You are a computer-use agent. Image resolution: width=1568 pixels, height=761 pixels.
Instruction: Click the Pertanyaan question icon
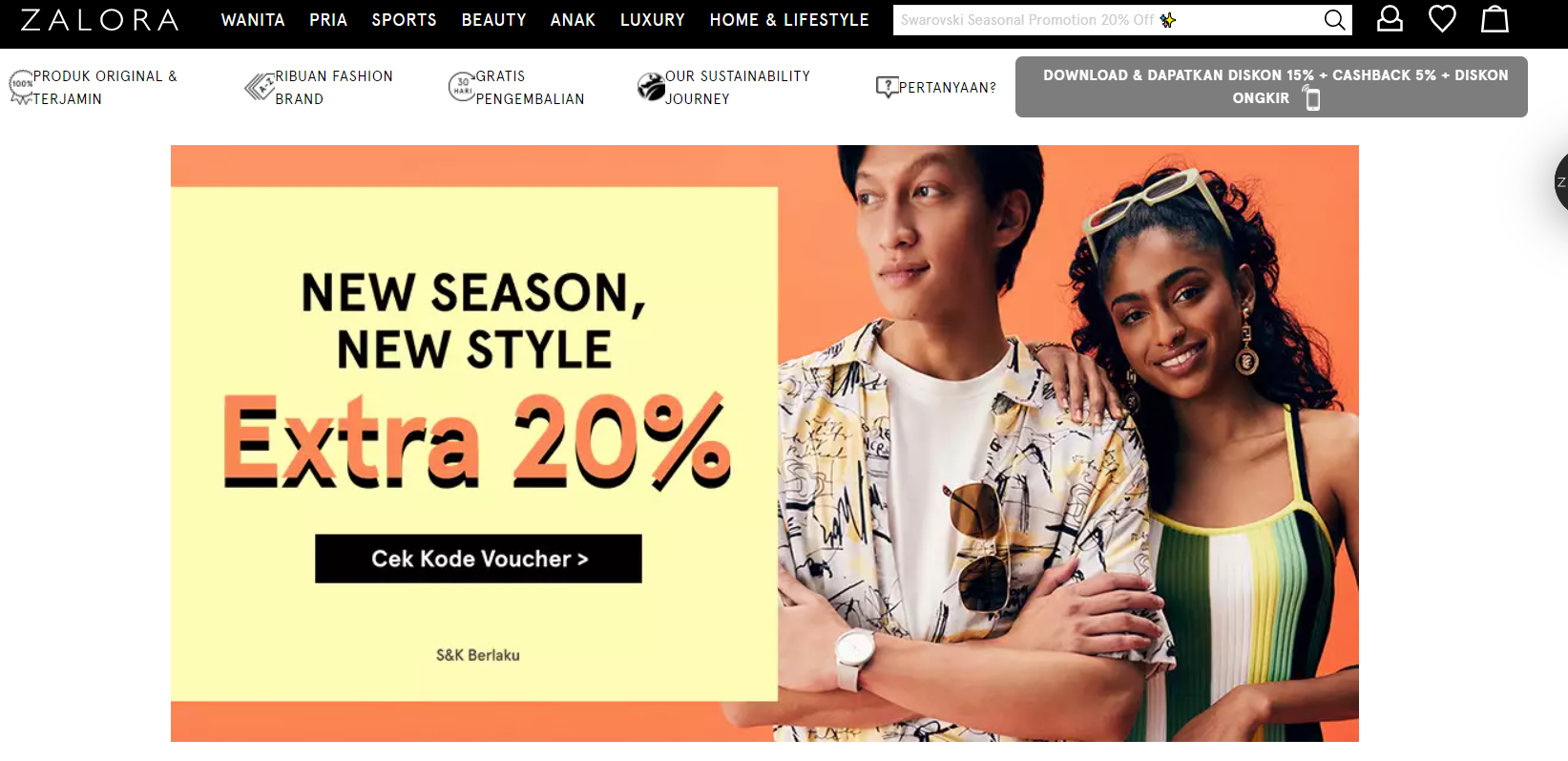tap(887, 87)
